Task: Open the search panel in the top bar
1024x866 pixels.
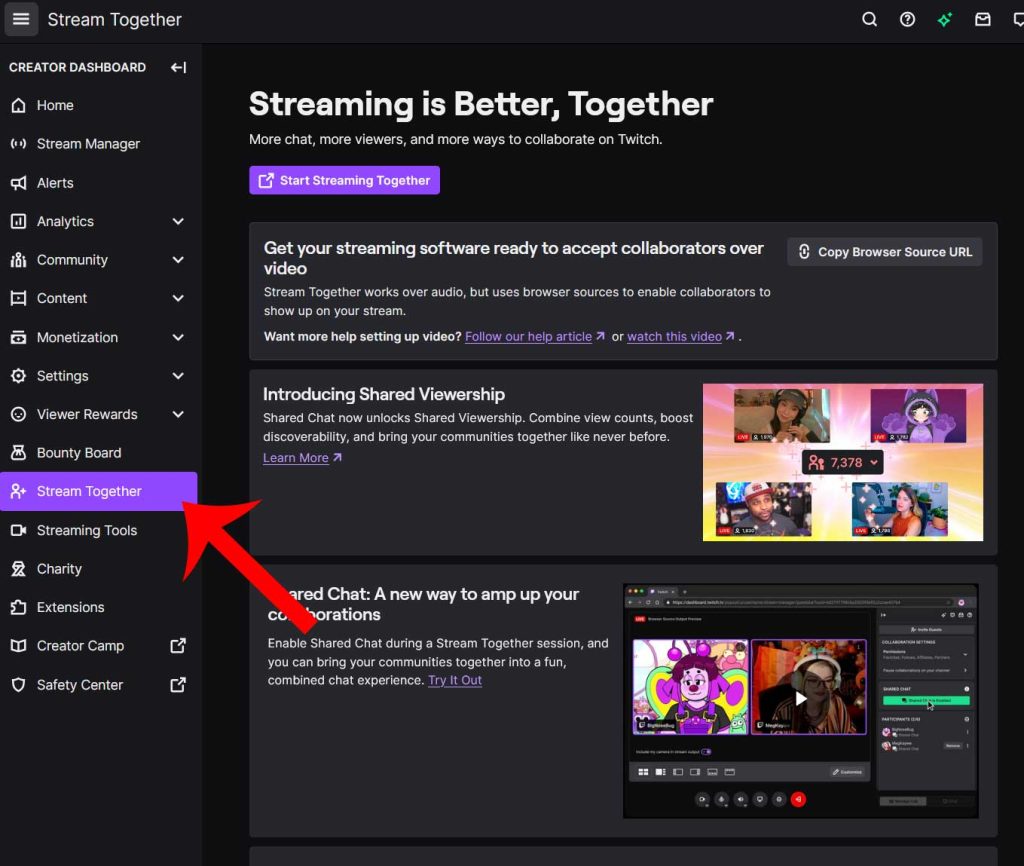Action: tap(869, 19)
